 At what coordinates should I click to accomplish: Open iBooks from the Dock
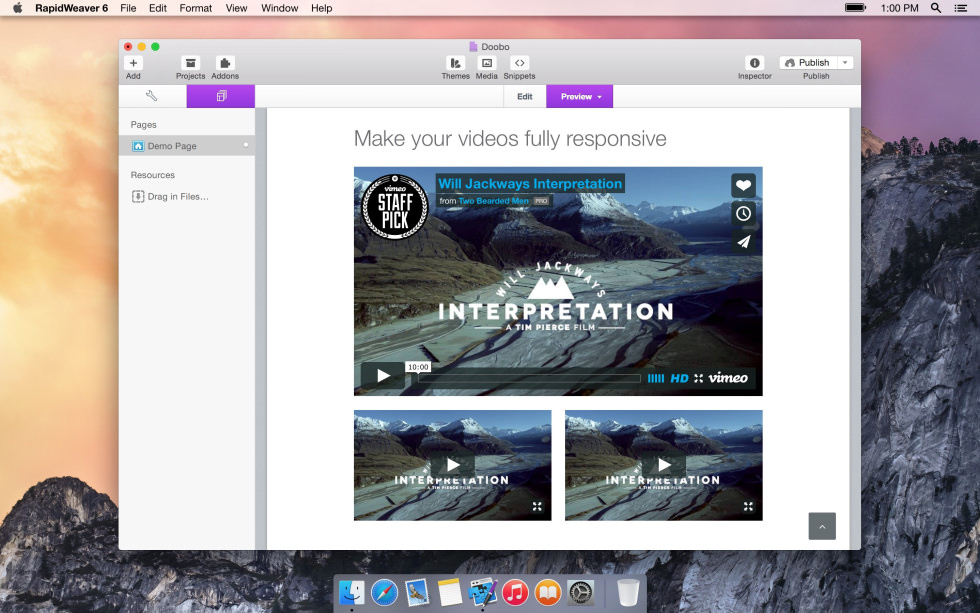[548, 592]
